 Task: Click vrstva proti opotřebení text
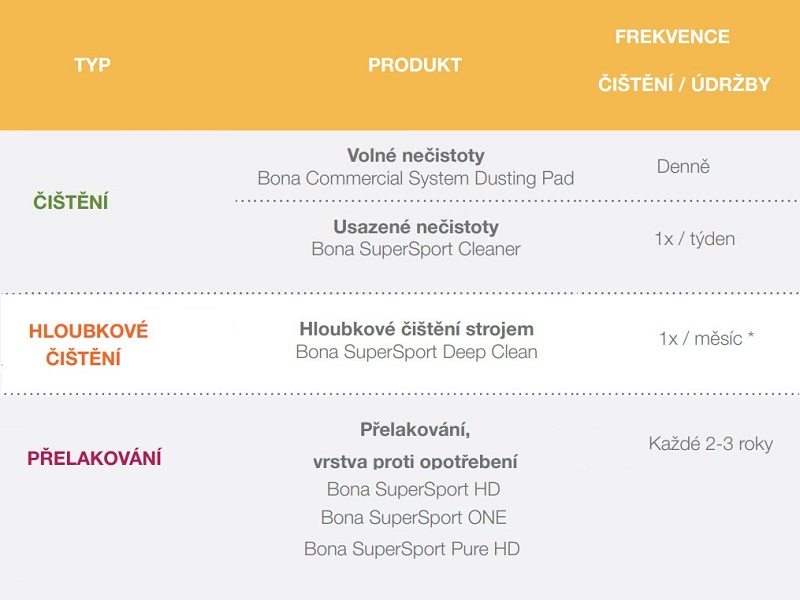point(415,462)
